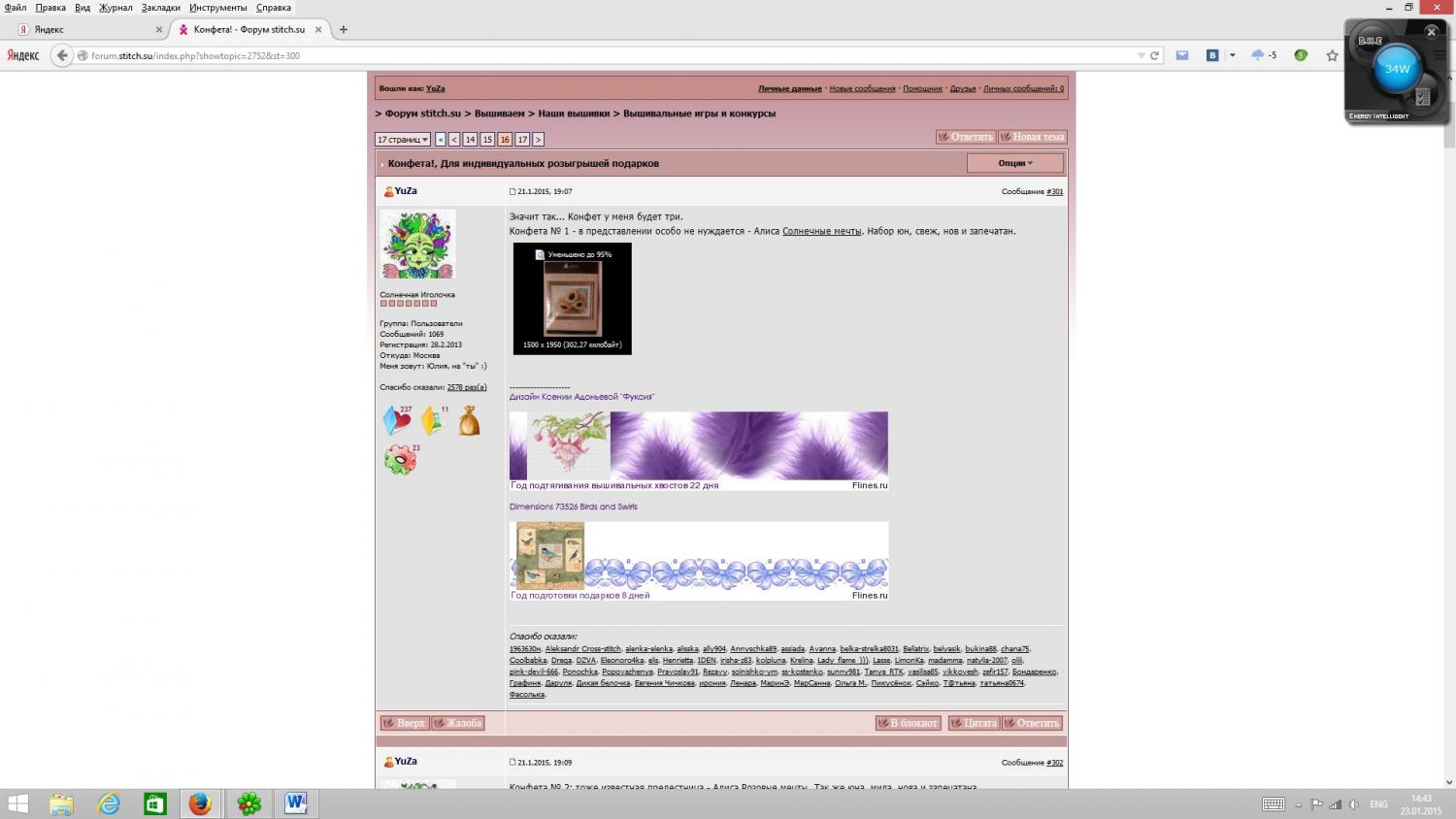Open the mail envelope toolbar icon
This screenshot has height=819, width=1456.
(x=1182, y=55)
